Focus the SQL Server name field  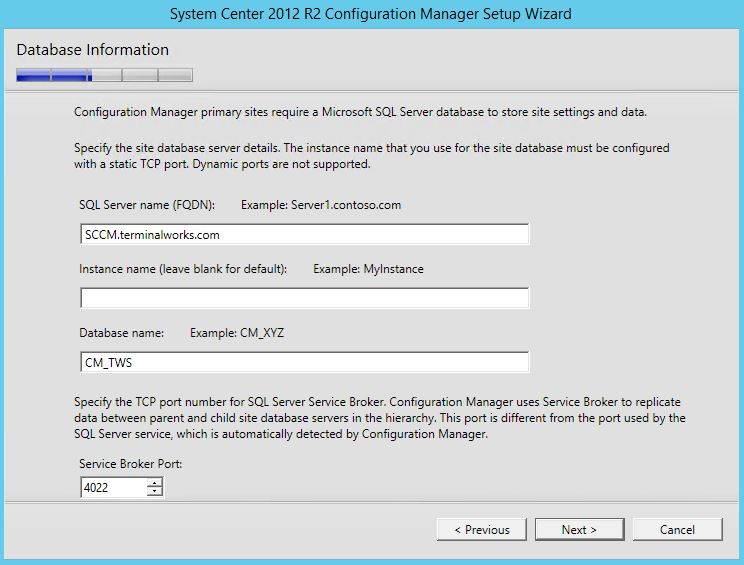click(305, 234)
